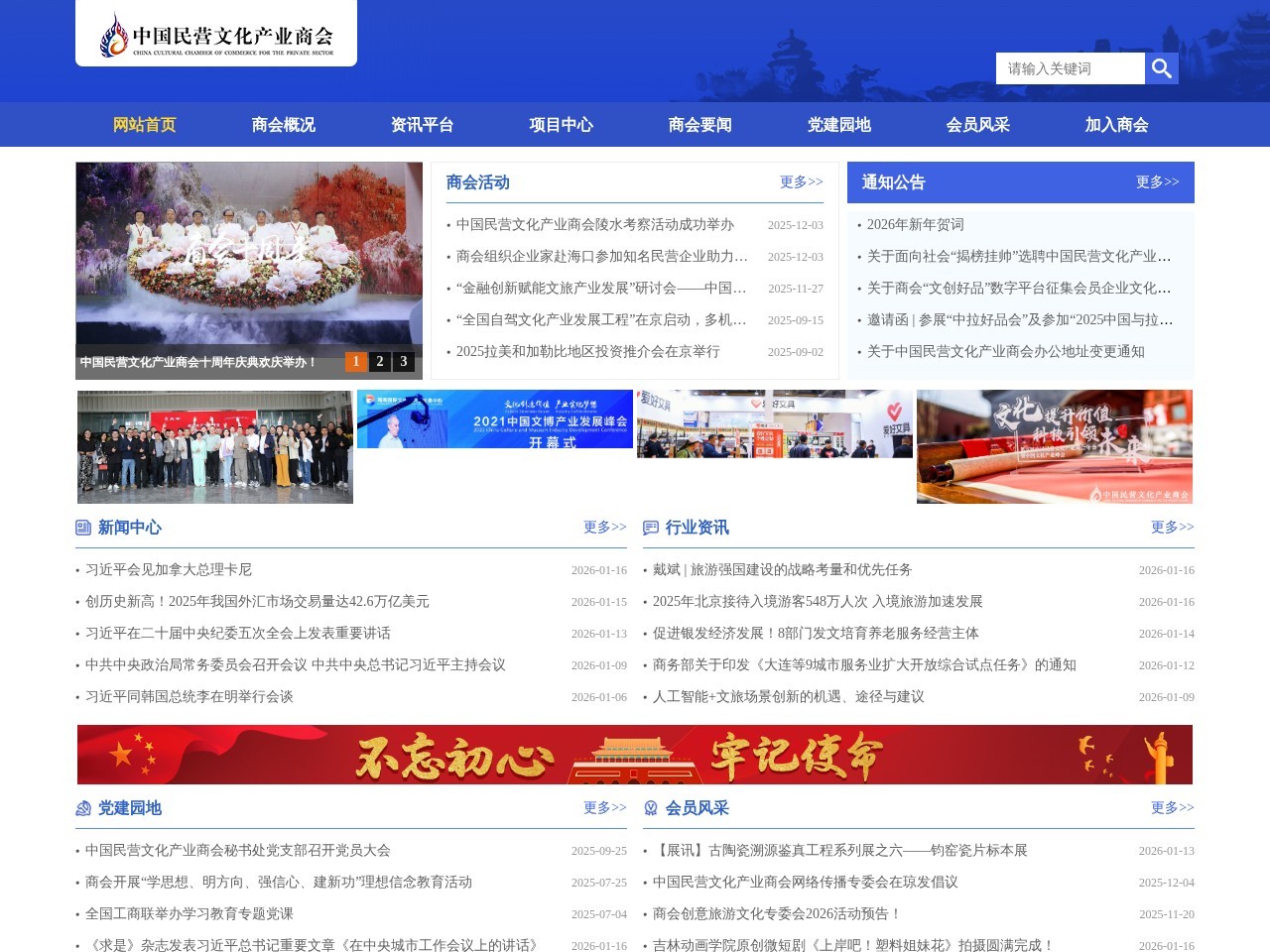Click the 会员风采 section icon
The width and height of the screenshot is (1270, 952).
click(651, 808)
